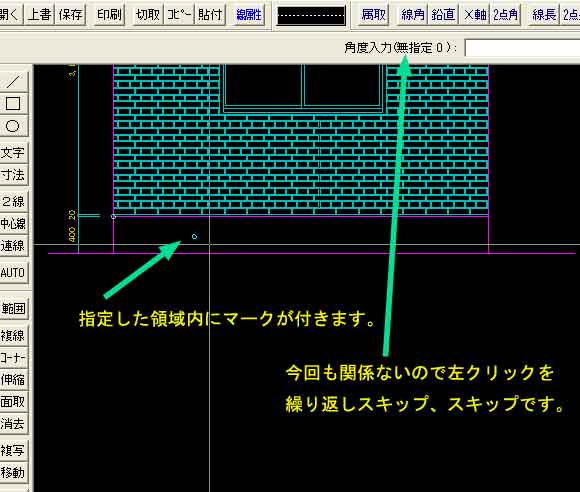Viewport: 580px width, 492px height.
Task: Select the circle (○) drawing tool
Action: point(13,126)
